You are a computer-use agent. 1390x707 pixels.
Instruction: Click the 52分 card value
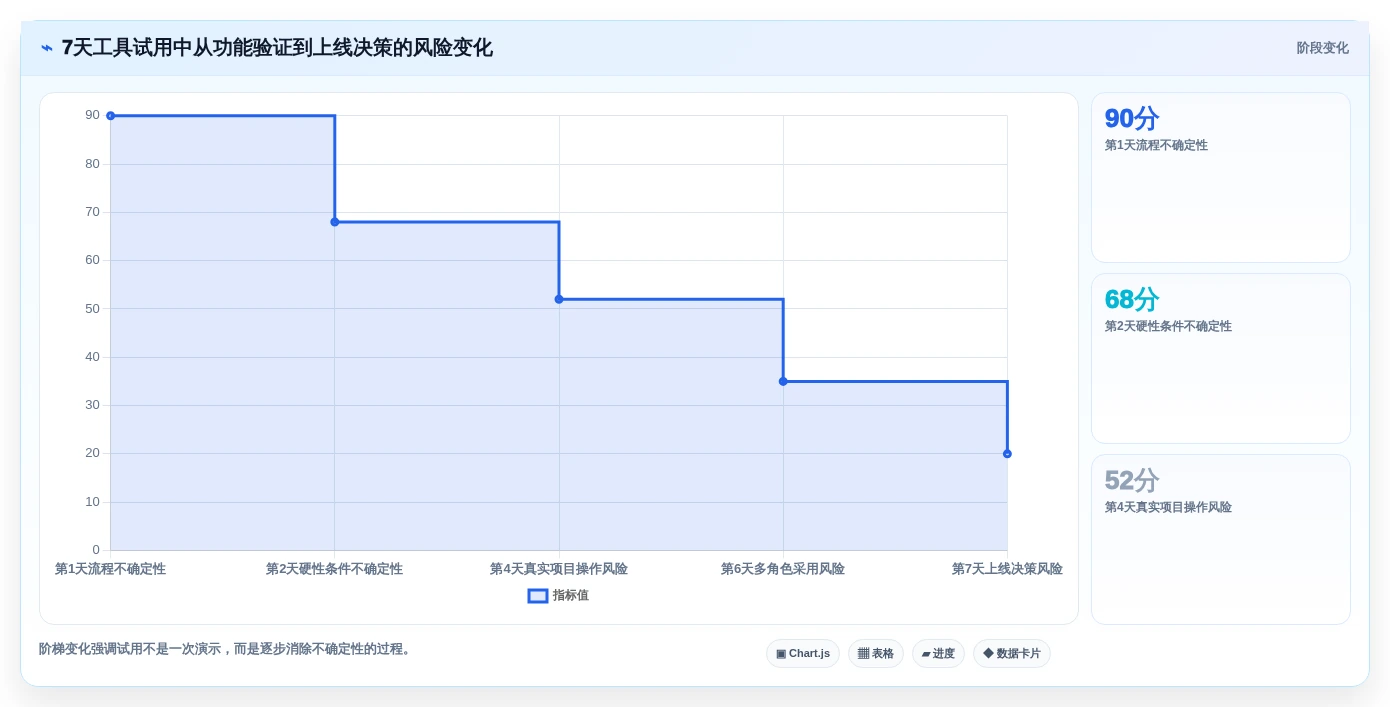pos(1131,481)
